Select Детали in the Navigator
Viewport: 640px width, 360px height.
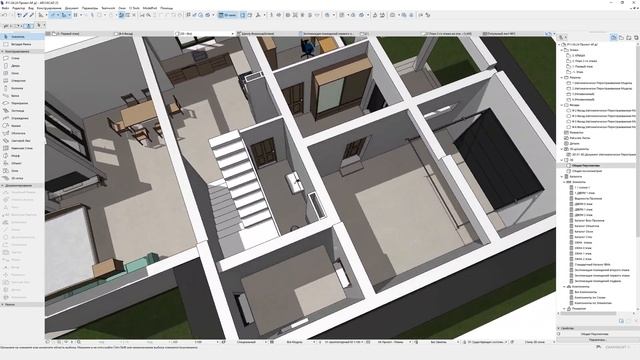point(574,144)
